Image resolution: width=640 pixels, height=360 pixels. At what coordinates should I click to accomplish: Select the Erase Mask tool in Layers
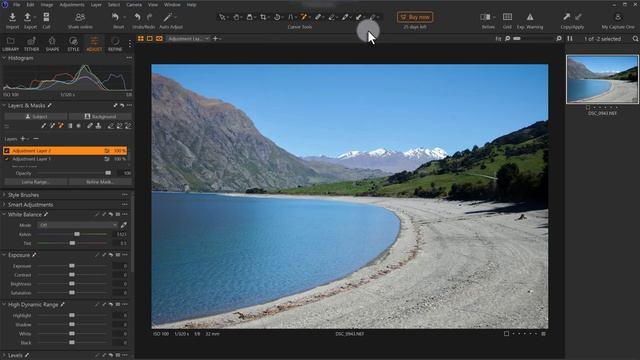click(x=111, y=126)
